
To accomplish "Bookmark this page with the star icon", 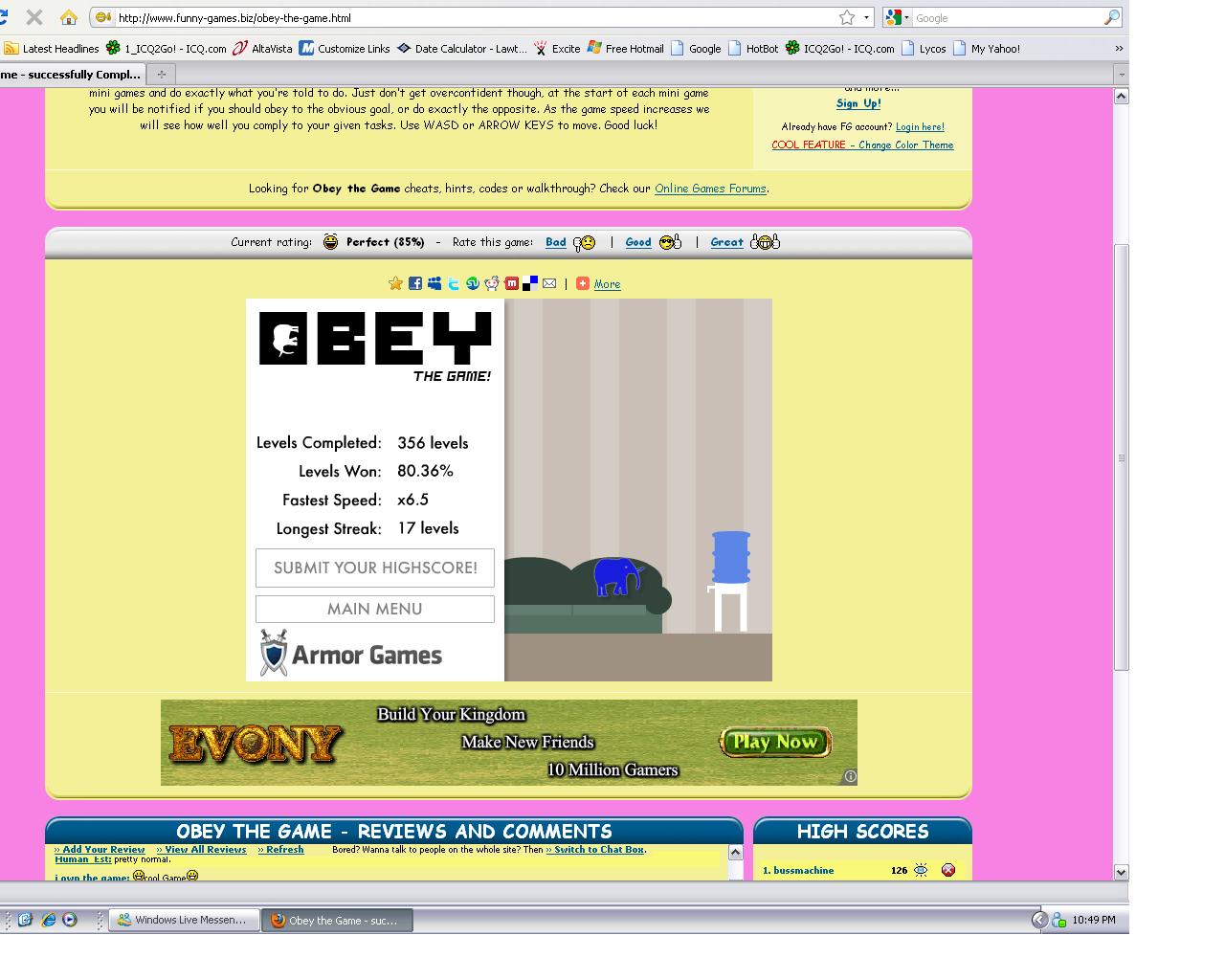I will coord(846,17).
